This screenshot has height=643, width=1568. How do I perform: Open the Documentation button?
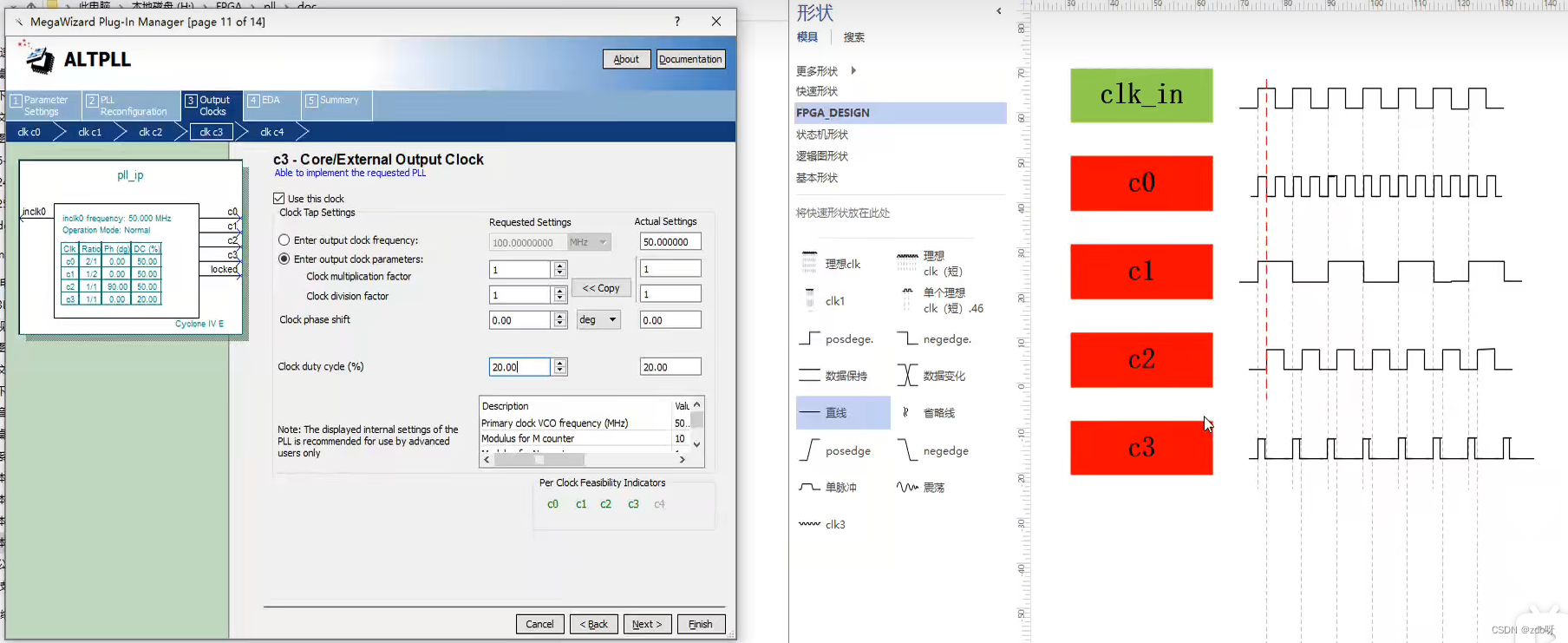tap(690, 59)
